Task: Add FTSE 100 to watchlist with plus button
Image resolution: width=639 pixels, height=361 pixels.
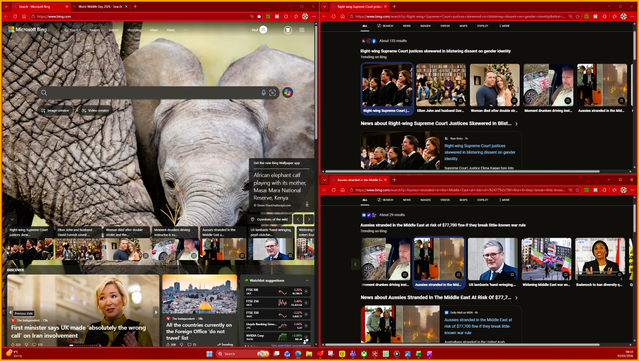Action: [306, 291]
